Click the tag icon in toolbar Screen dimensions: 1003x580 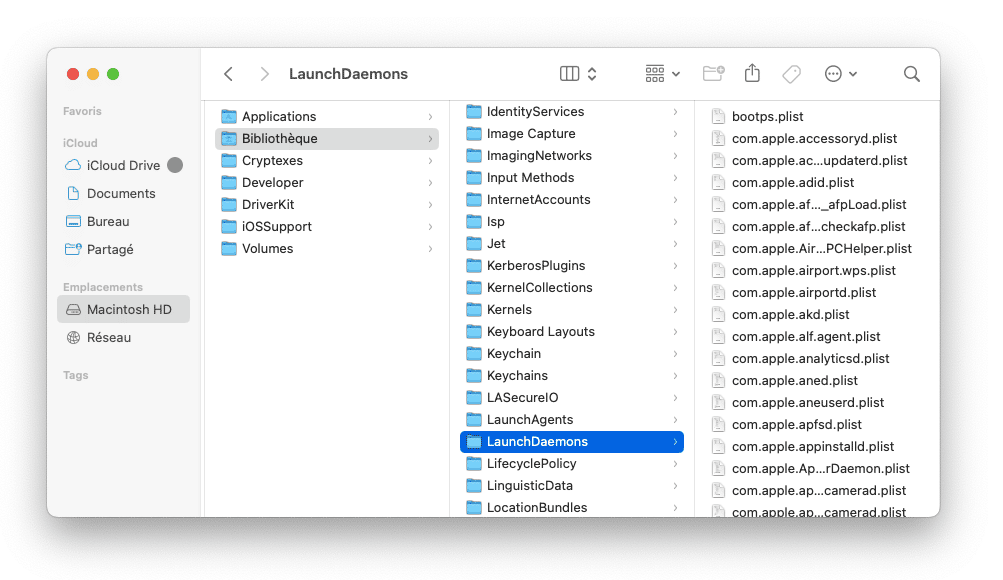[791, 74]
